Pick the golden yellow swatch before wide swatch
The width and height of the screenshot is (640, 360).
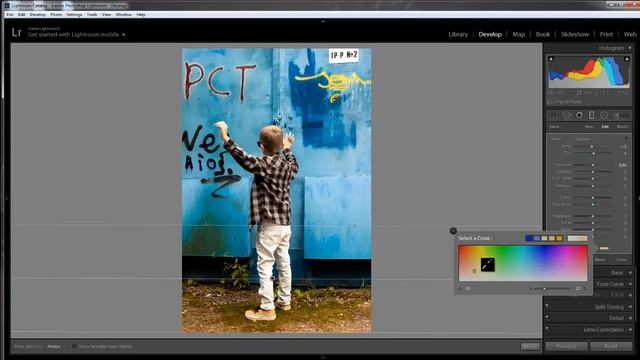click(559, 238)
